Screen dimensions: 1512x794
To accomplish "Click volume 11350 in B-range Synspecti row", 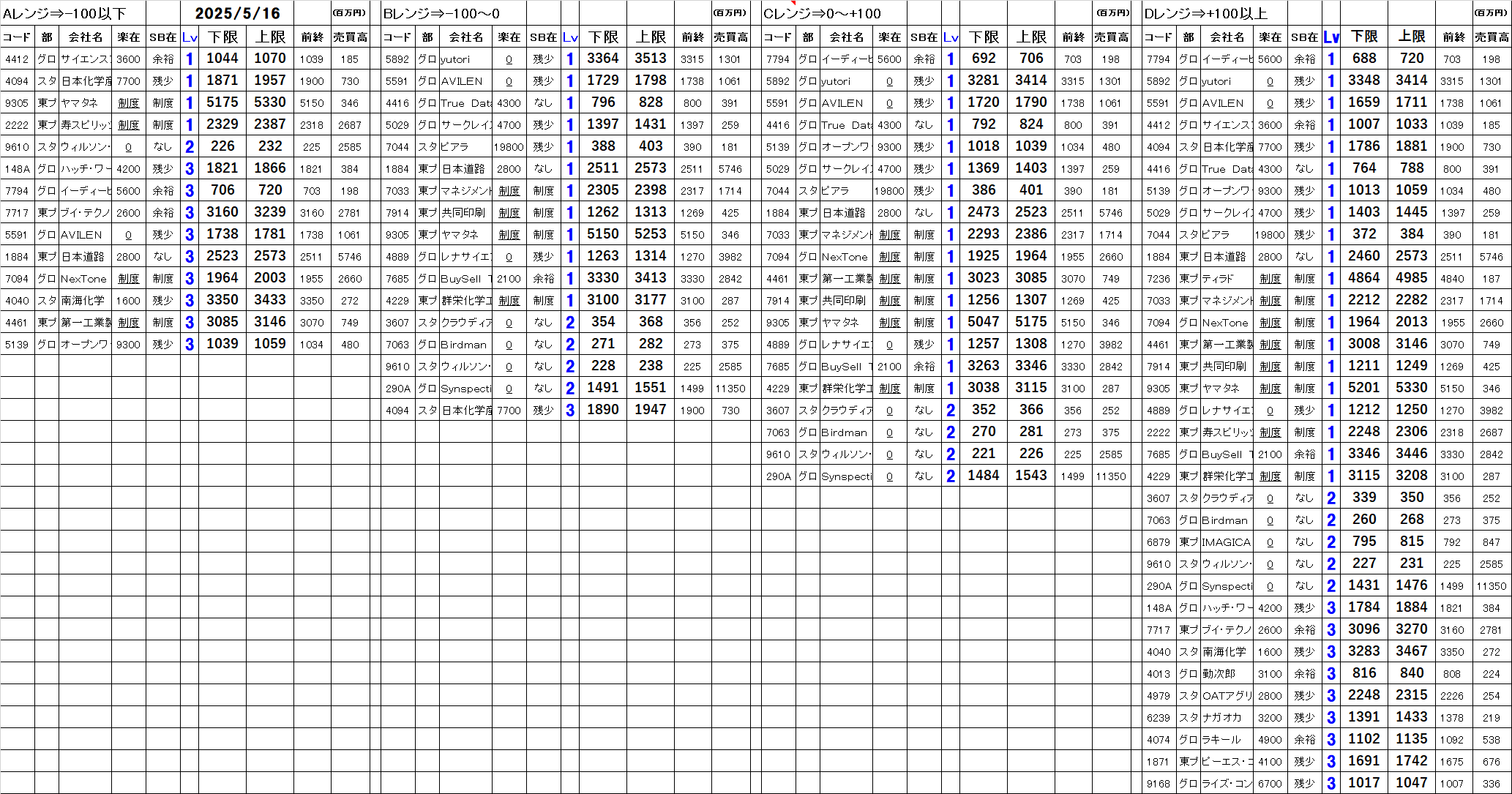I will click(730, 389).
